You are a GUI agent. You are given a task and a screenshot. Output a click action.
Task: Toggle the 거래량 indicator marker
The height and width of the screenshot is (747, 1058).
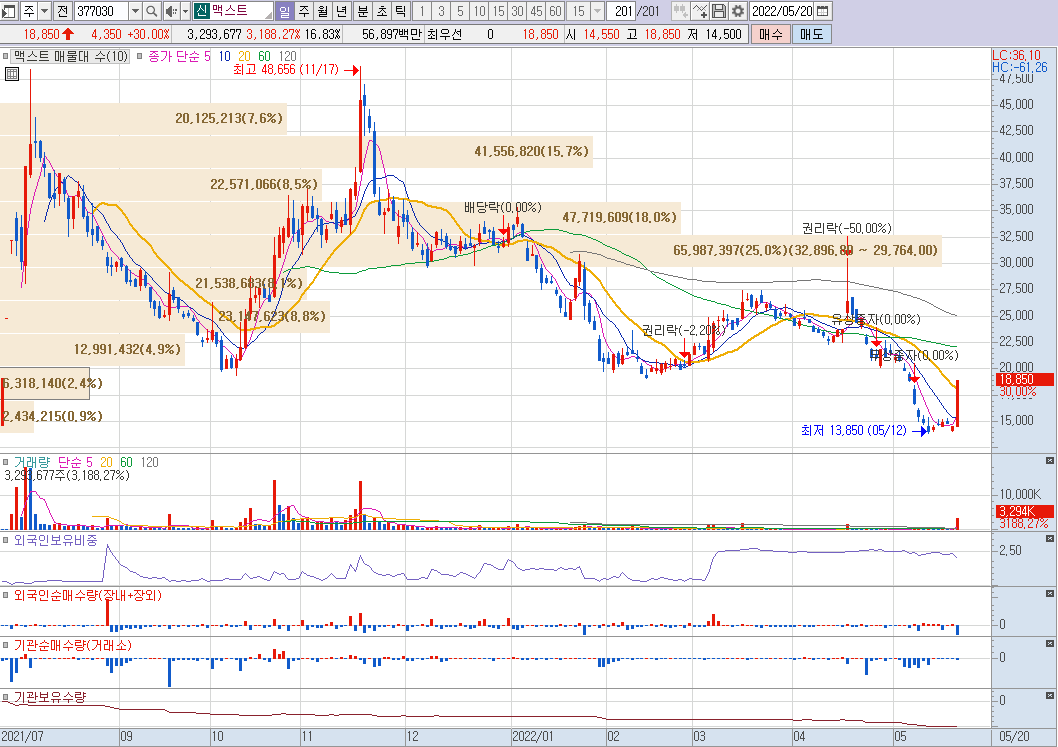point(5,462)
